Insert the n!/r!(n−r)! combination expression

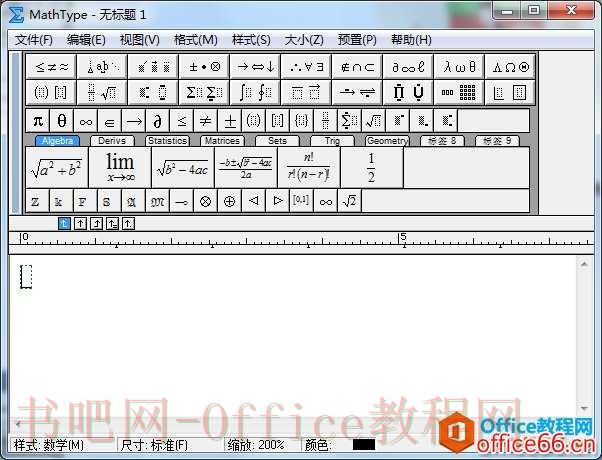[309, 167]
